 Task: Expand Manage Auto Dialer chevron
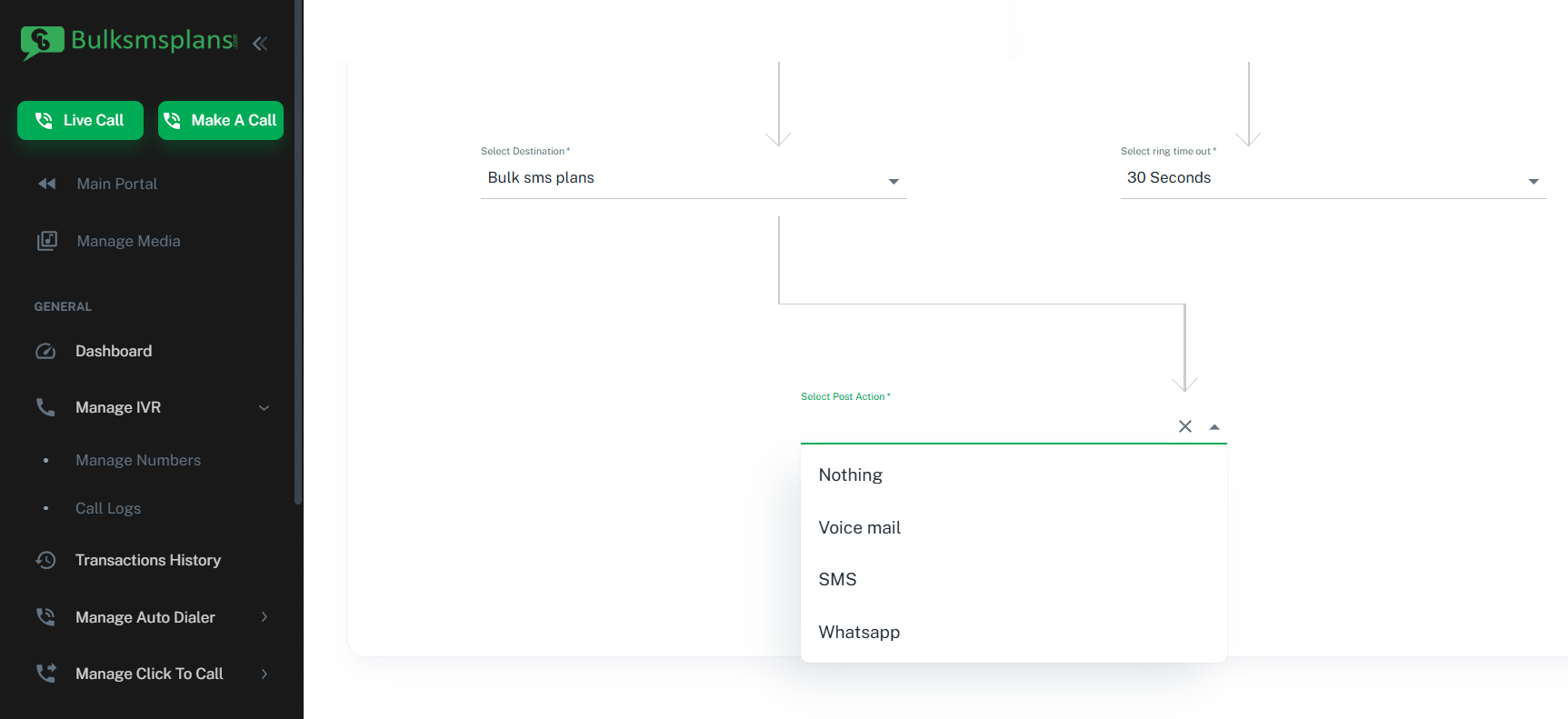265,617
